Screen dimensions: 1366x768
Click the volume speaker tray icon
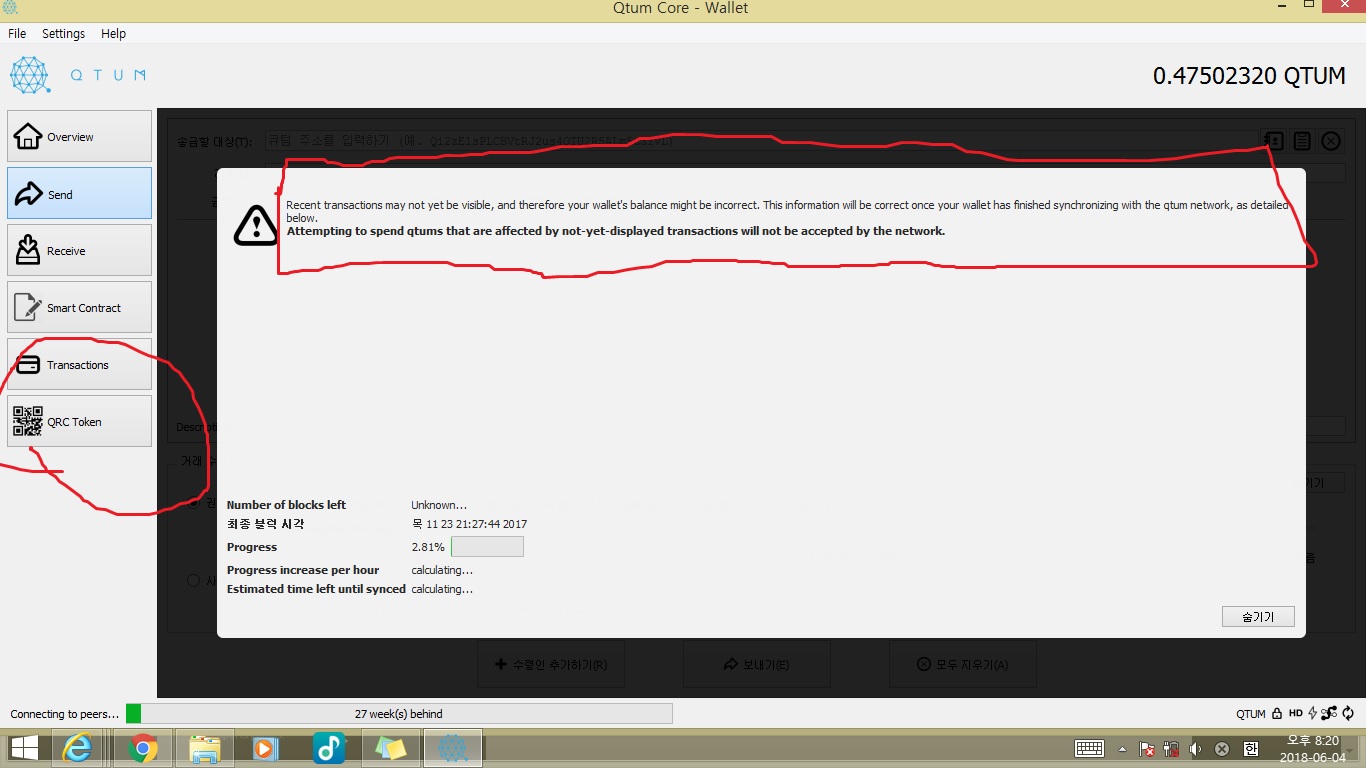pos(1195,749)
